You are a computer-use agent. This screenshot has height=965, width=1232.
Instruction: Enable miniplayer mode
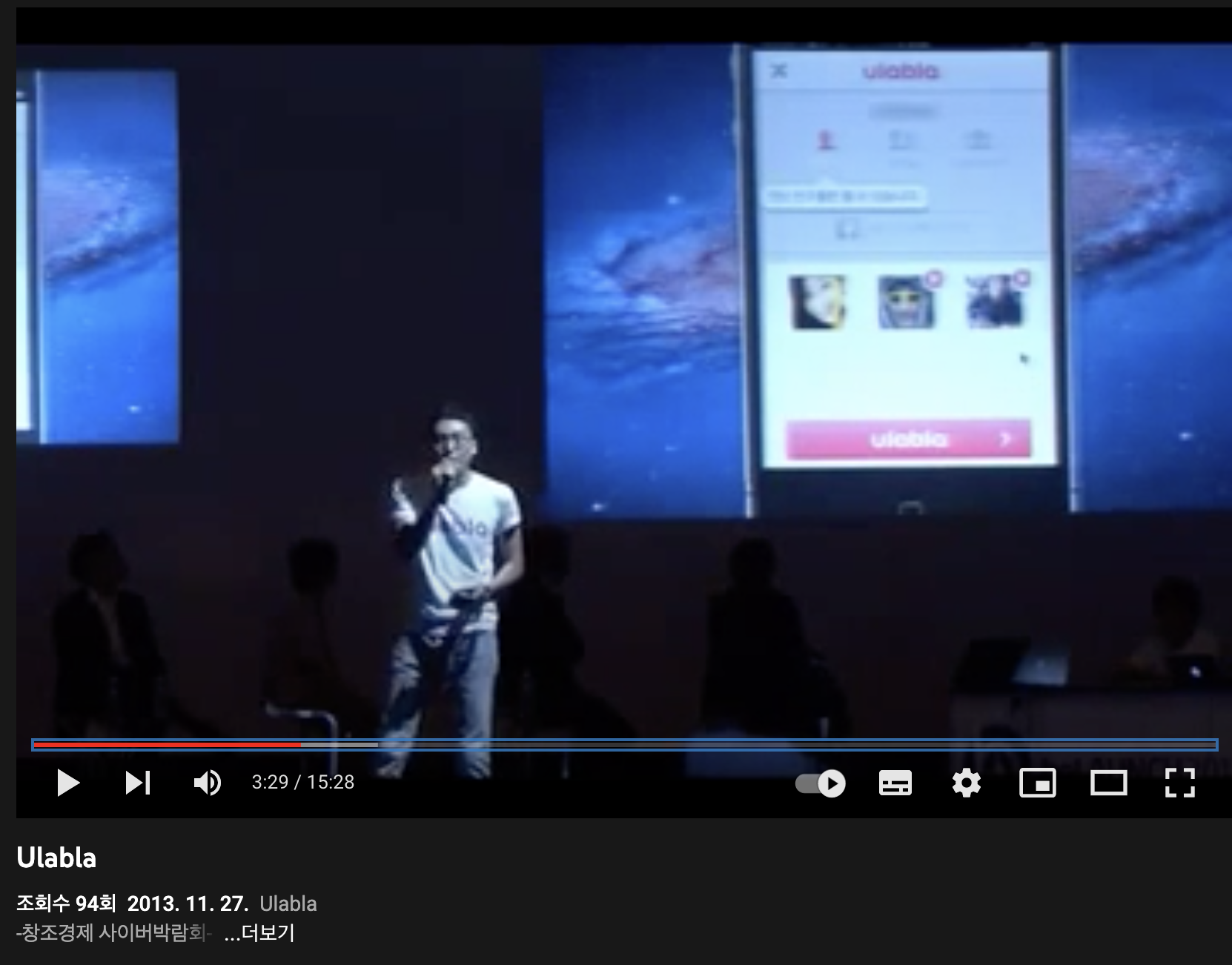click(x=1037, y=783)
